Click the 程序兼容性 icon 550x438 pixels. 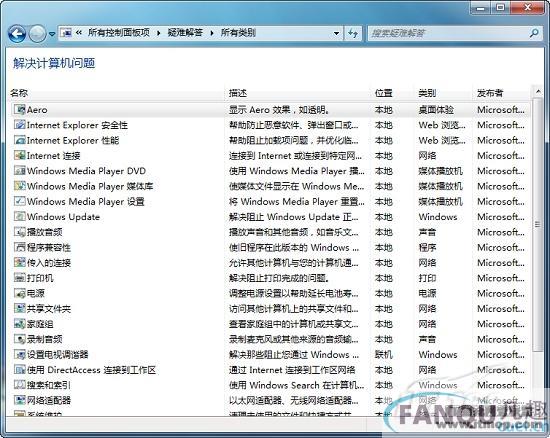tap(19, 247)
